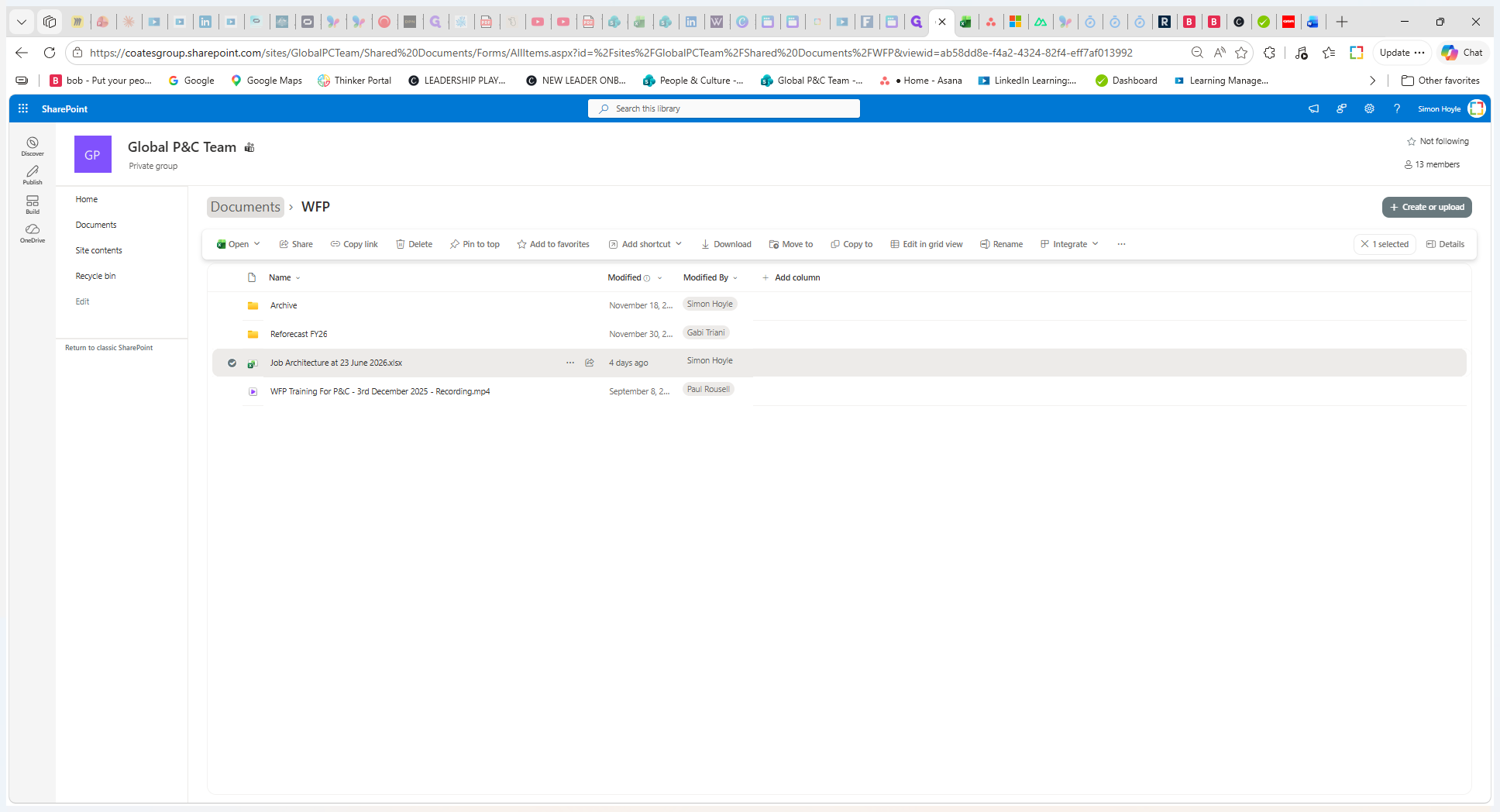The height and width of the screenshot is (812, 1500).
Task: Click Edit in the site navigation
Action: 82,301
